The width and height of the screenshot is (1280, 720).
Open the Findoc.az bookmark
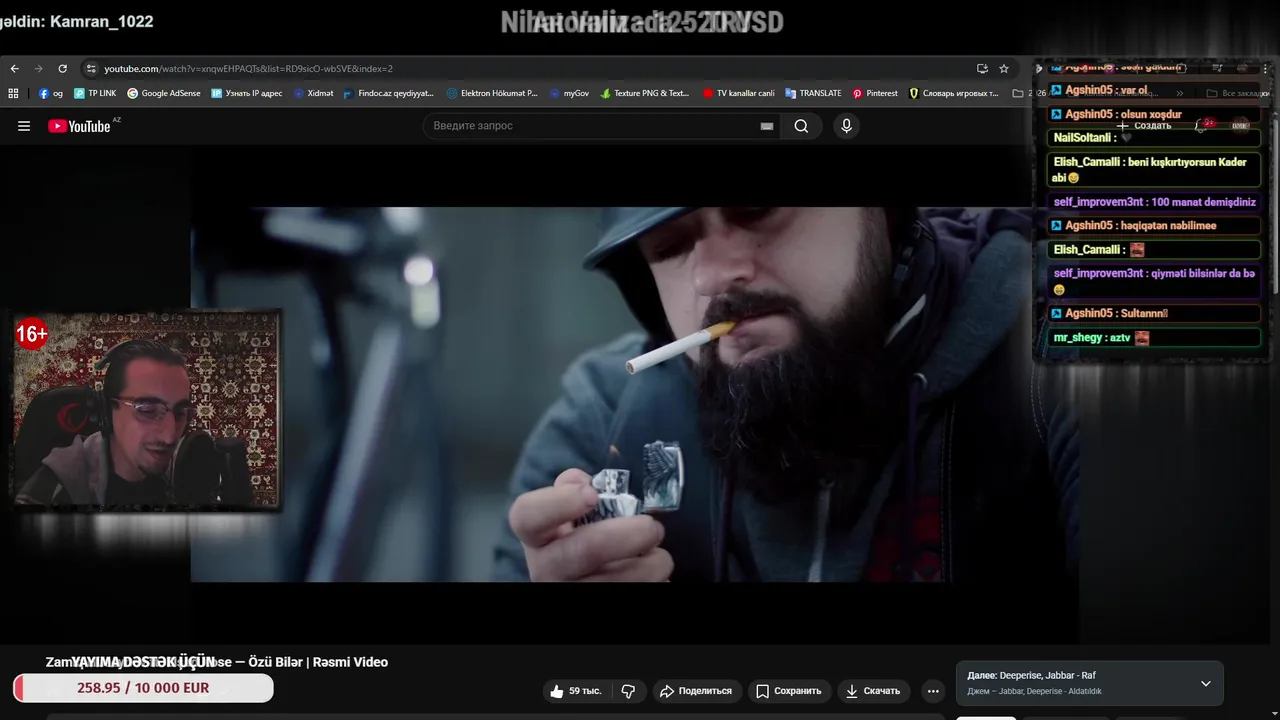[x=388, y=93]
